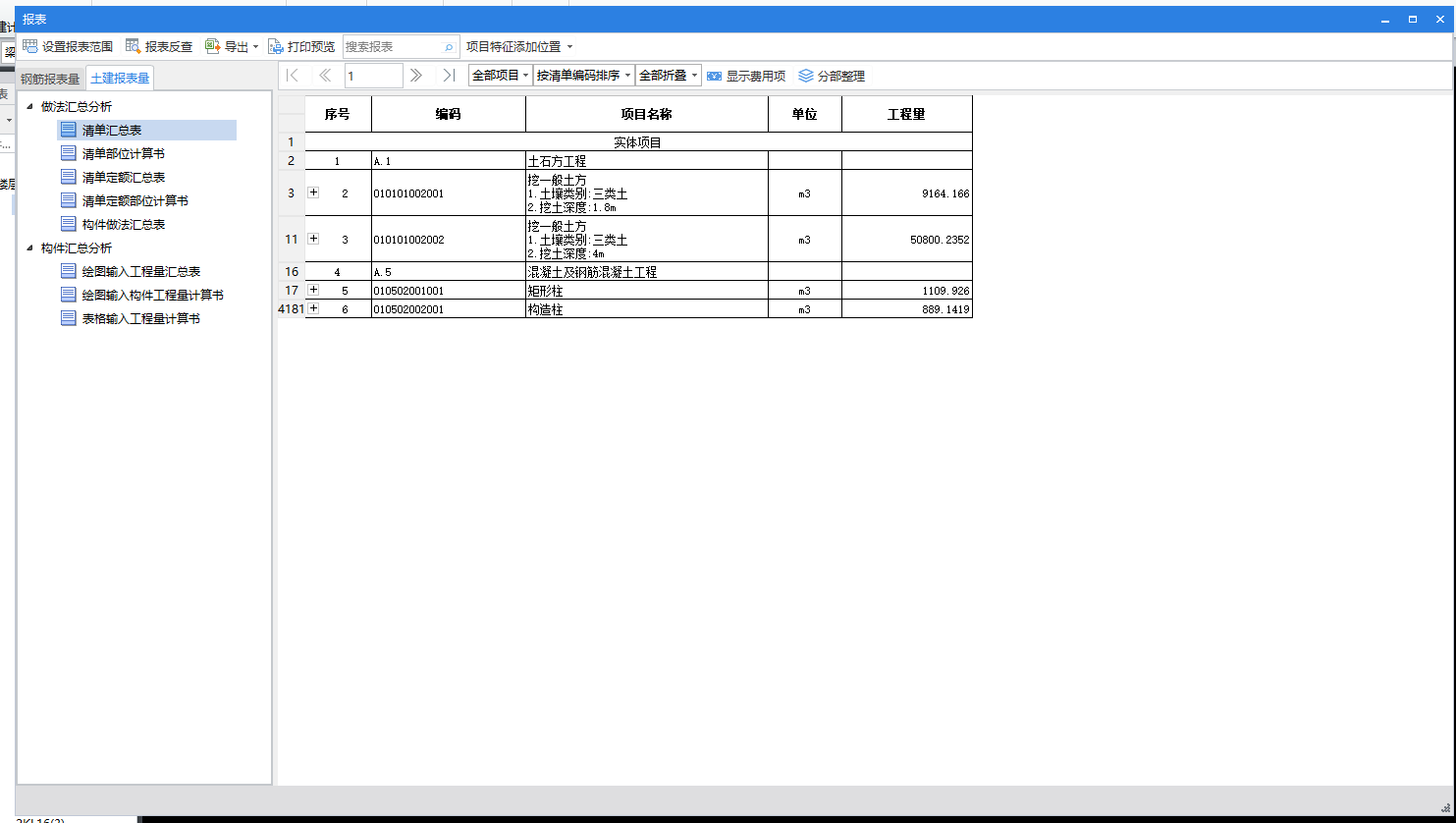The height and width of the screenshot is (823, 1456).
Task: Collapse the 构件汇总分析 tree group
Action: point(28,247)
